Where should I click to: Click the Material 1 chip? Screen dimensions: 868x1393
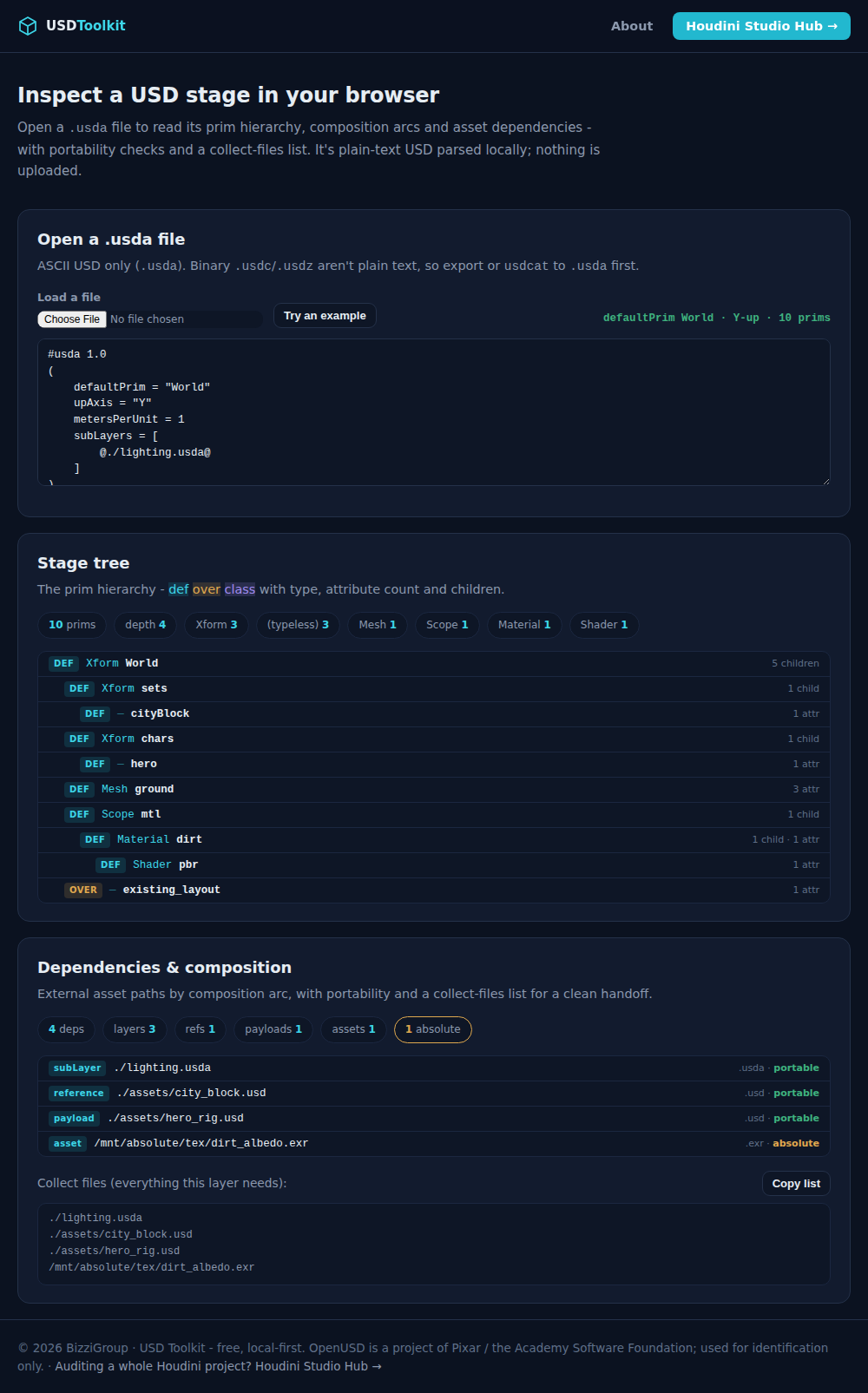524,625
